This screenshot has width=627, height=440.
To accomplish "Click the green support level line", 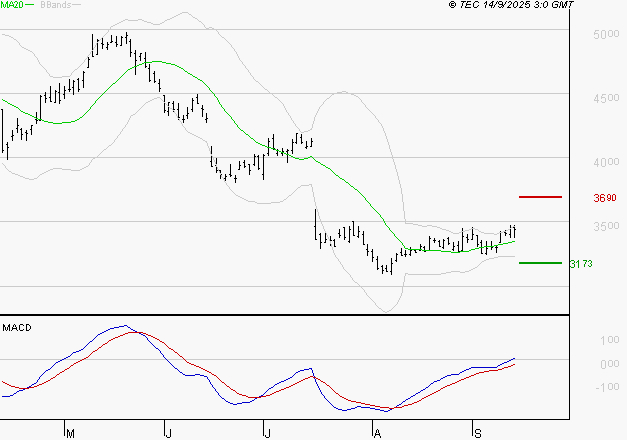I will coord(540,263).
